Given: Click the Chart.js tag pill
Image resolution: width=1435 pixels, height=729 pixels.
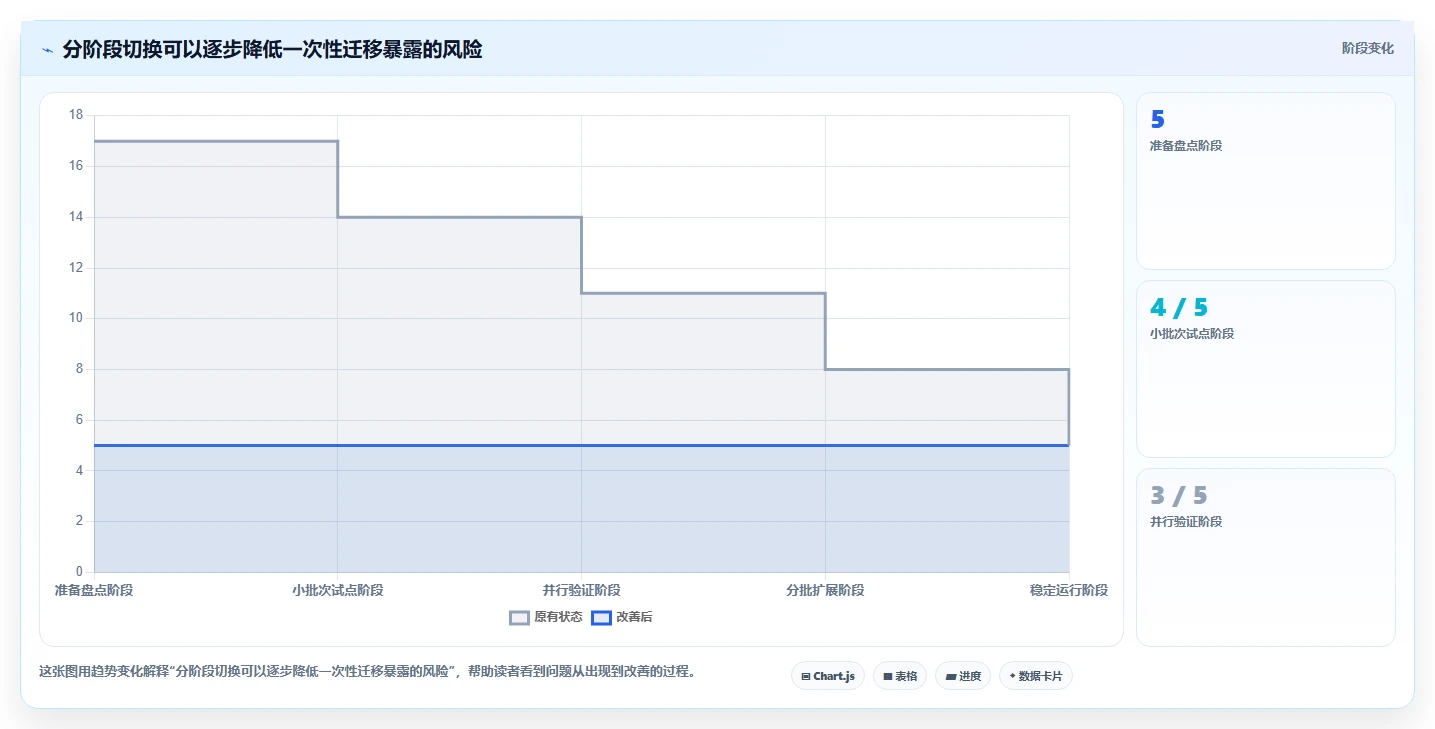Looking at the screenshot, I should pyautogui.click(x=828, y=676).
